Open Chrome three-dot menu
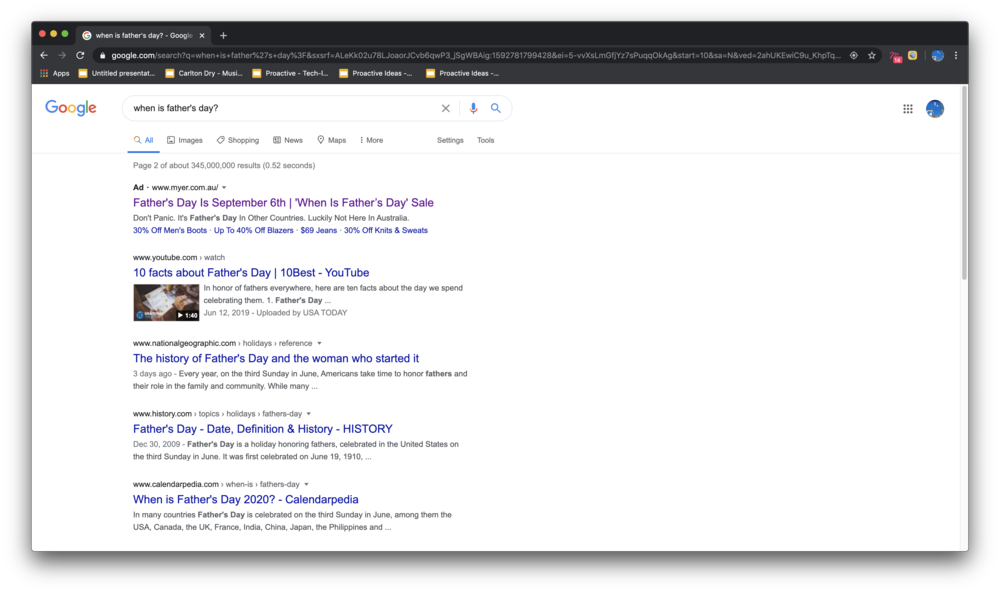Image resolution: width=1000 pixels, height=593 pixels. pyautogui.click(x=956, y=55)
